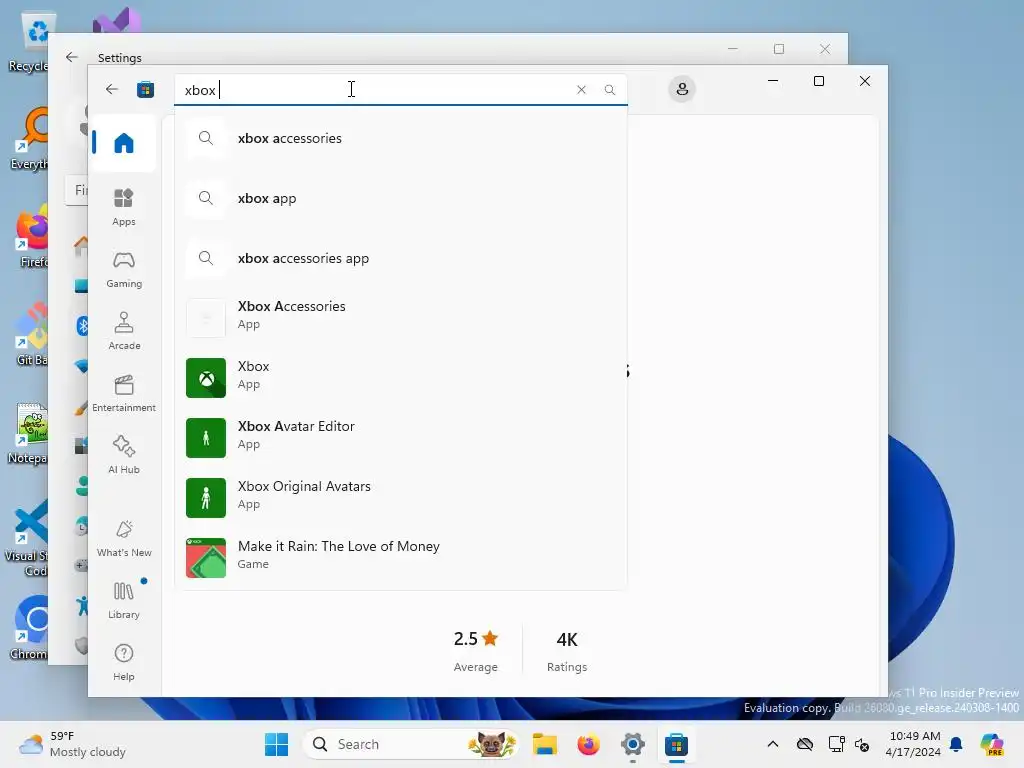Image resolution: width=1024 pixels, height=768 pixels.
Task: Open the Notepad++ desktop shortcut
Action: click(x=26, y=432)
